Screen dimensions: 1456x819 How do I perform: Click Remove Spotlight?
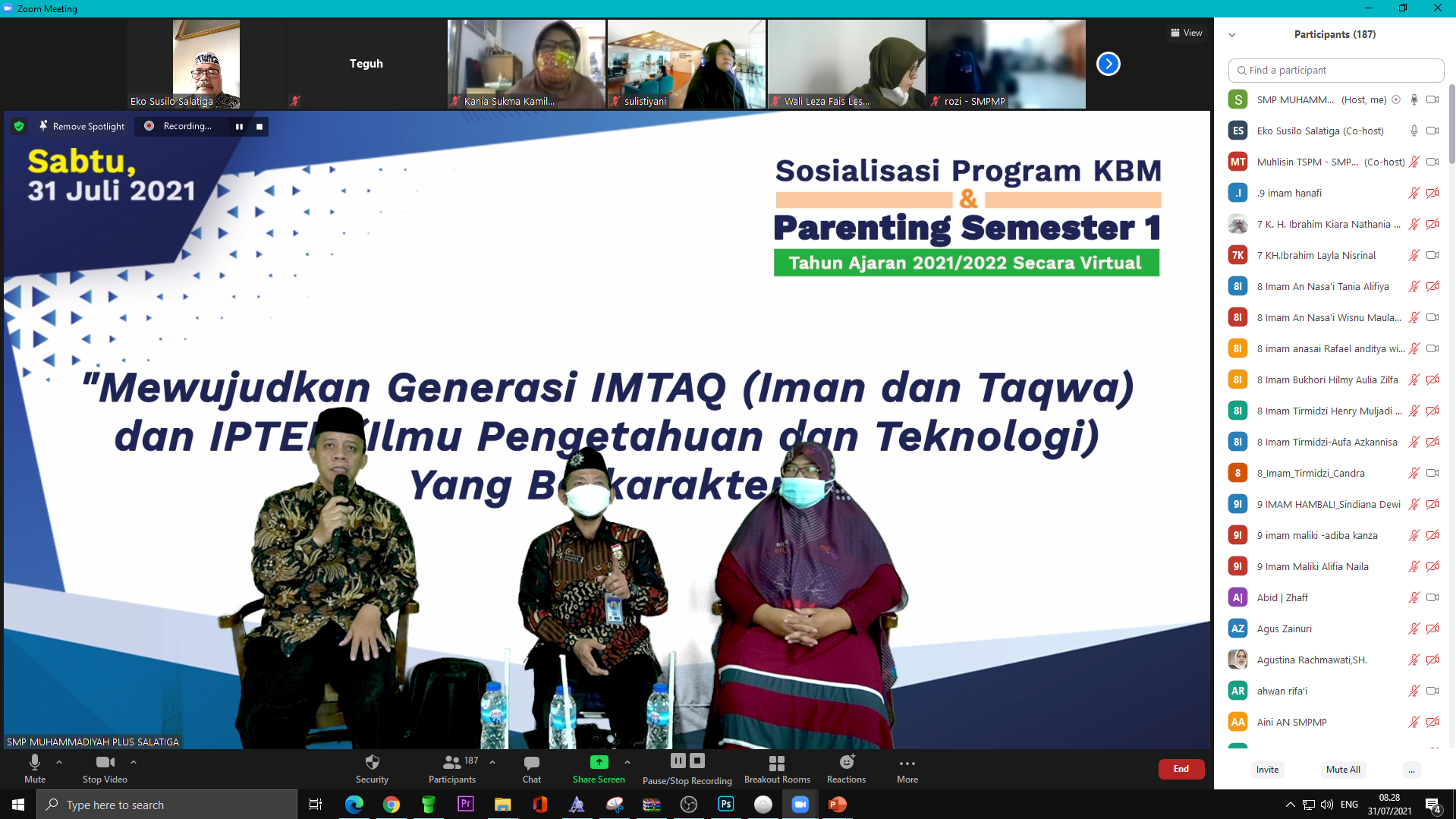click(81, 126)
